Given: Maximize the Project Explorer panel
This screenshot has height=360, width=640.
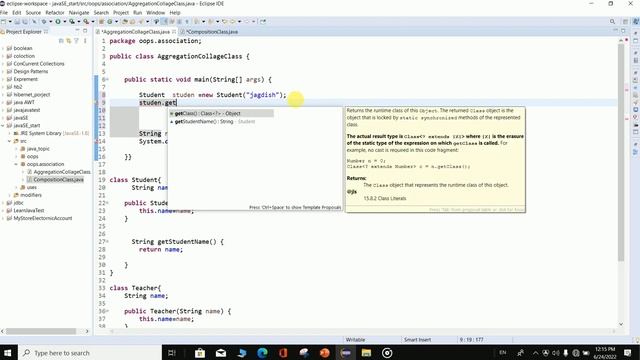Looking at the screenshot, I should point(85,31).
